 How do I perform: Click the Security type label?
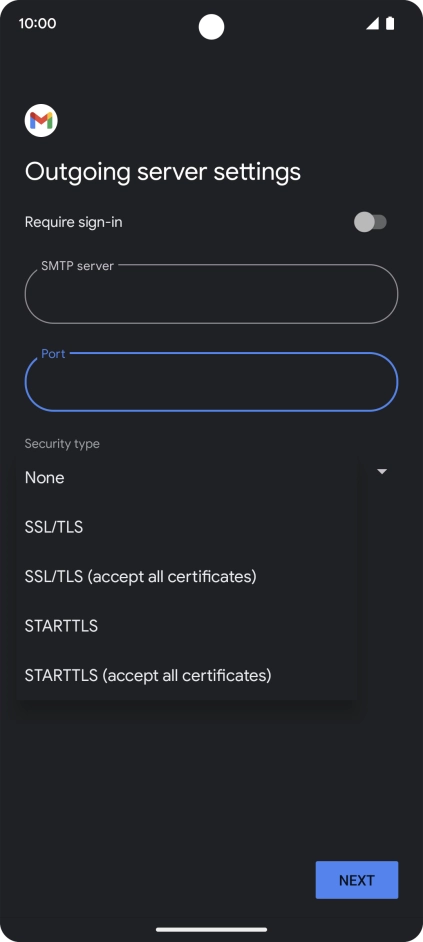tap(62, 444)
